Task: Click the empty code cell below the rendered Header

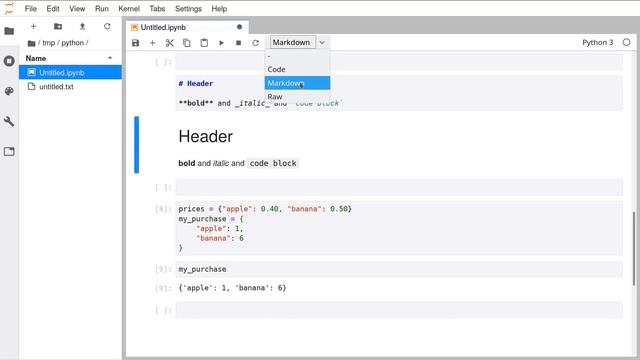Action: tap(399, 187)
